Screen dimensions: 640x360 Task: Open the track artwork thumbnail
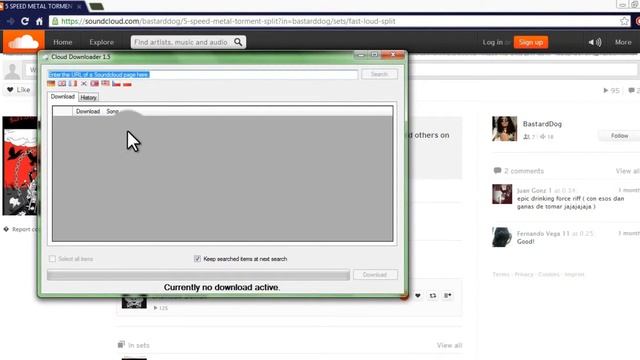(x=20, y=166)
